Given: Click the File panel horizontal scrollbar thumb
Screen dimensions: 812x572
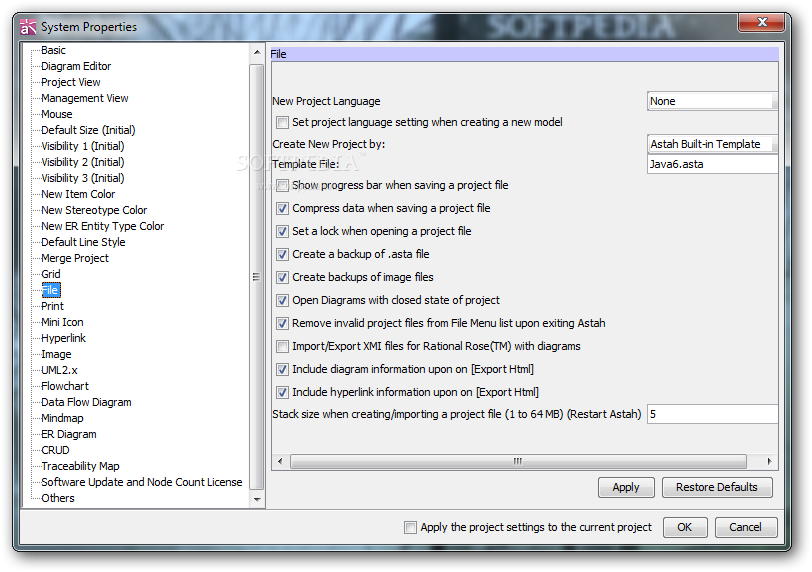Looking at the screenshot, I should [518, 461].
